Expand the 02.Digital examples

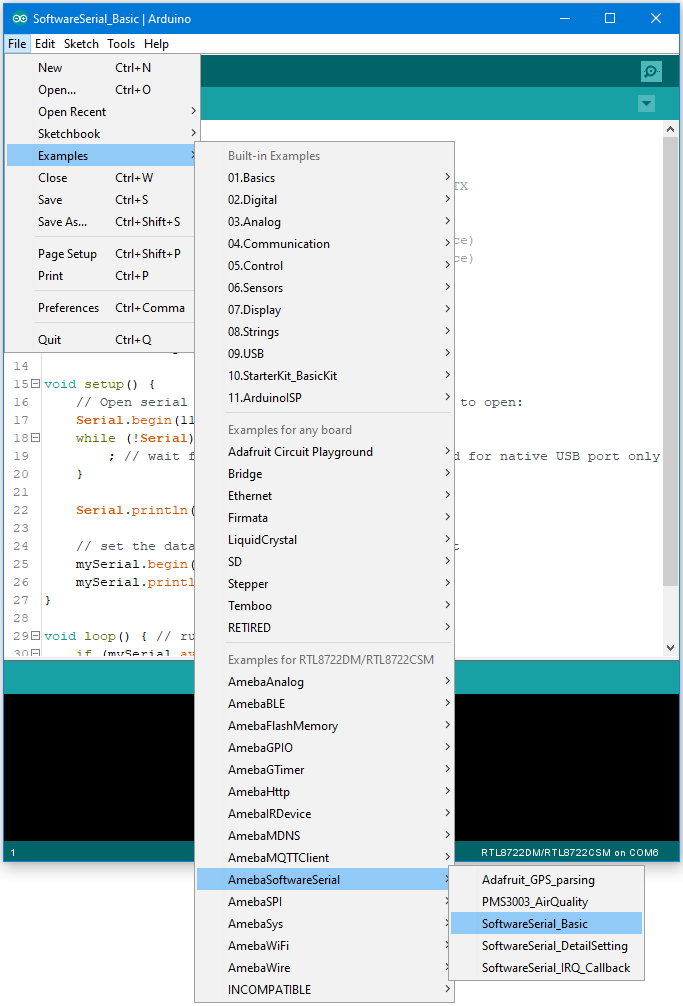tap(325, 200)
